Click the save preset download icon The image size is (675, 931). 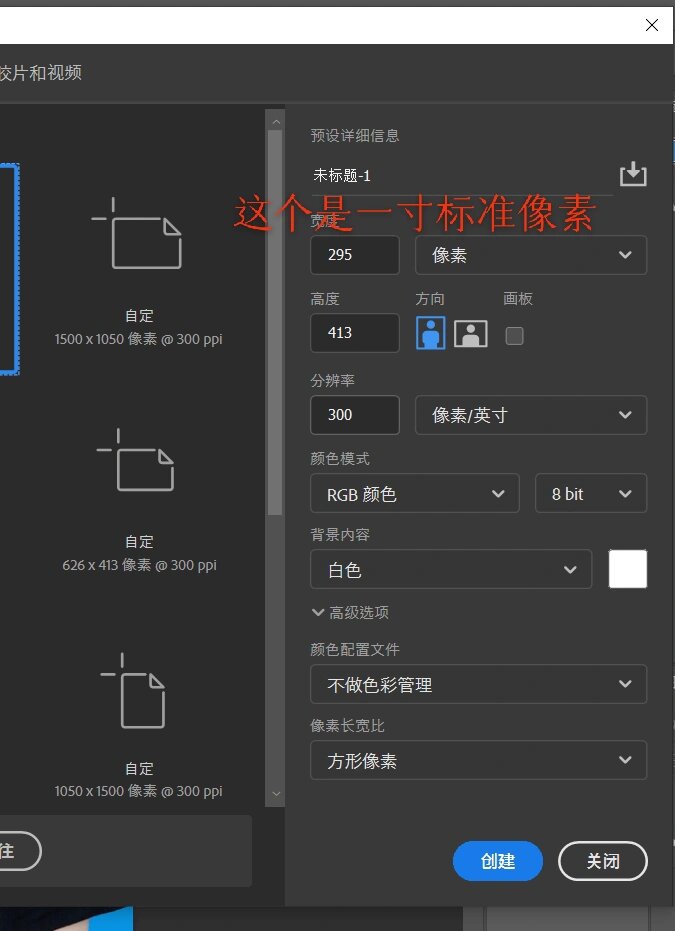tap(633, 174)
